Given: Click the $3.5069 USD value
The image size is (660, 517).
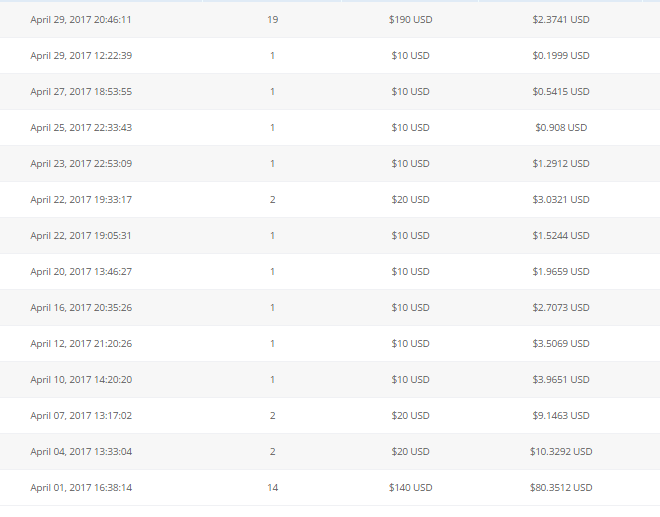Looking at the screenshot, I should point(561,344).
